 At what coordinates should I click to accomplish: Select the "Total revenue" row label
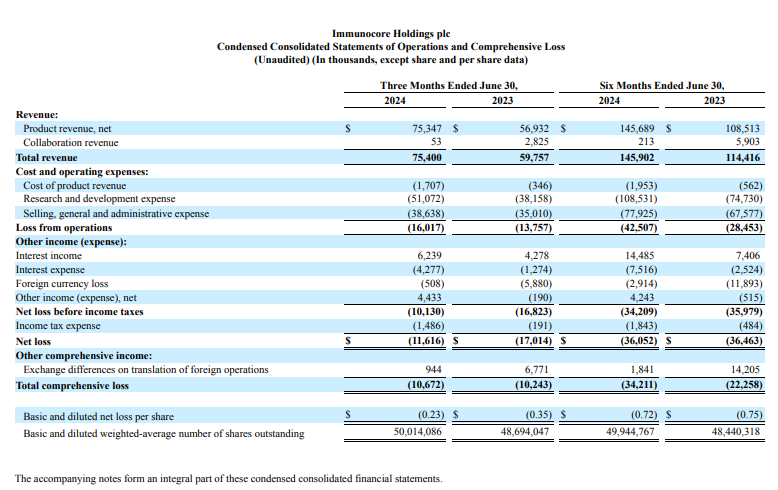[x=47, y=158]
